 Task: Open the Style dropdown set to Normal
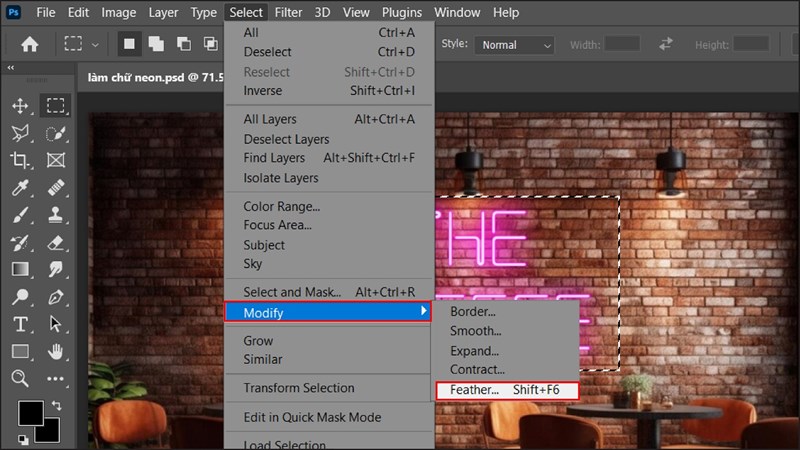[x=514, y=45]
